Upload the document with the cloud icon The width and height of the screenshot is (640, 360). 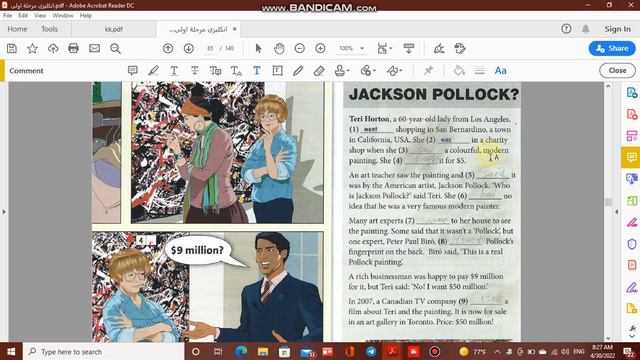53,49
